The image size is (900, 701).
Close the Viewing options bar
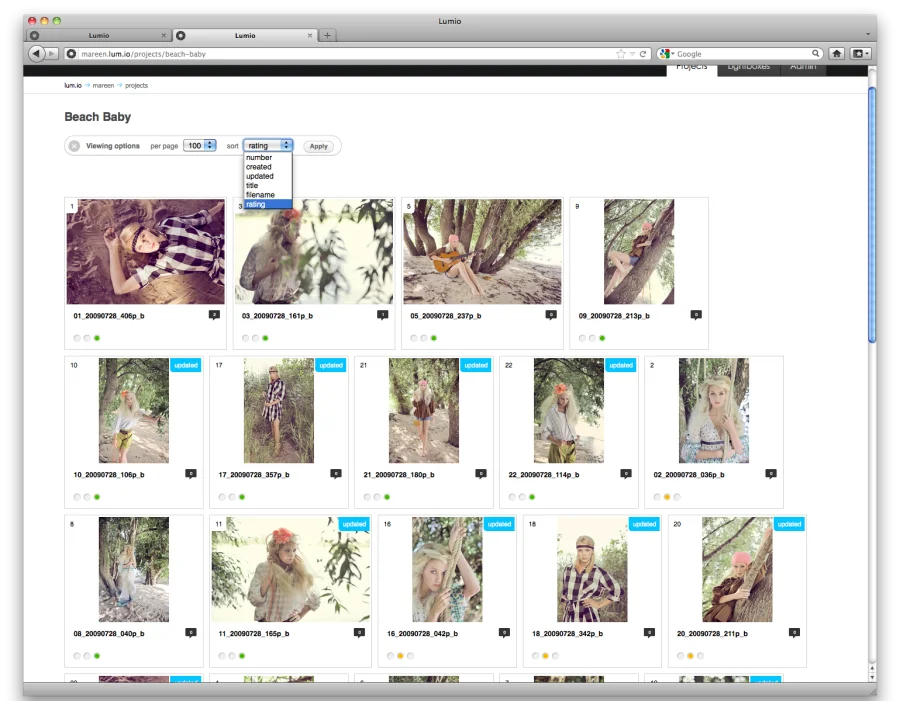[74, 146]
